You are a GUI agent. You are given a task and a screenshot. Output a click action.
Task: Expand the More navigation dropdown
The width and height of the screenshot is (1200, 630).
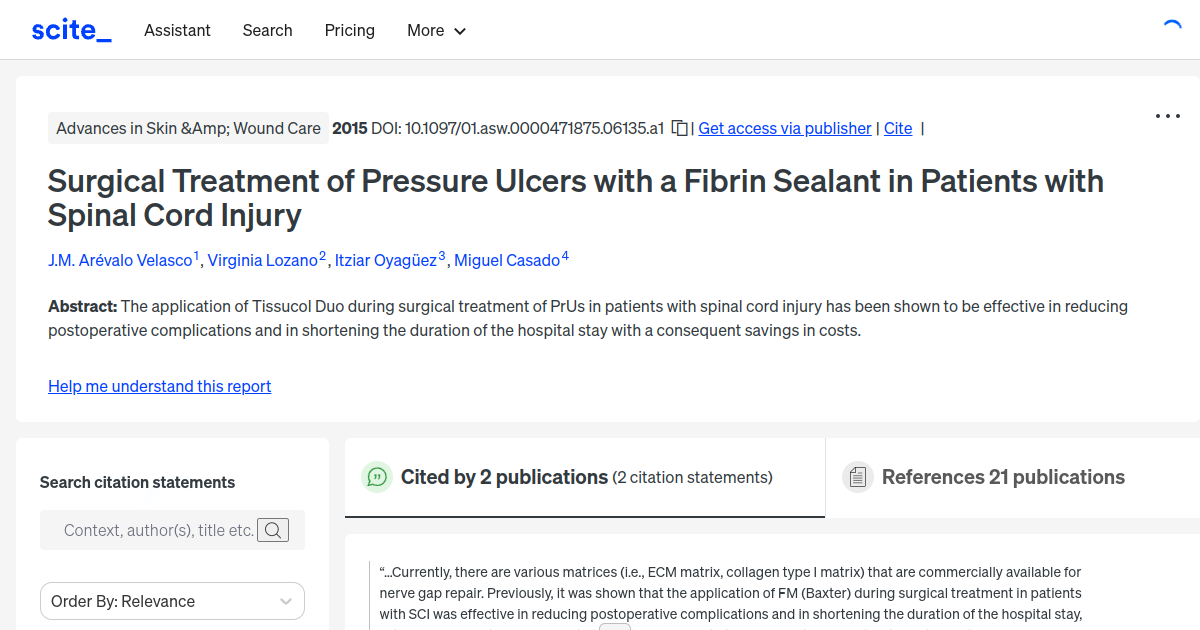tap(436, 31)
